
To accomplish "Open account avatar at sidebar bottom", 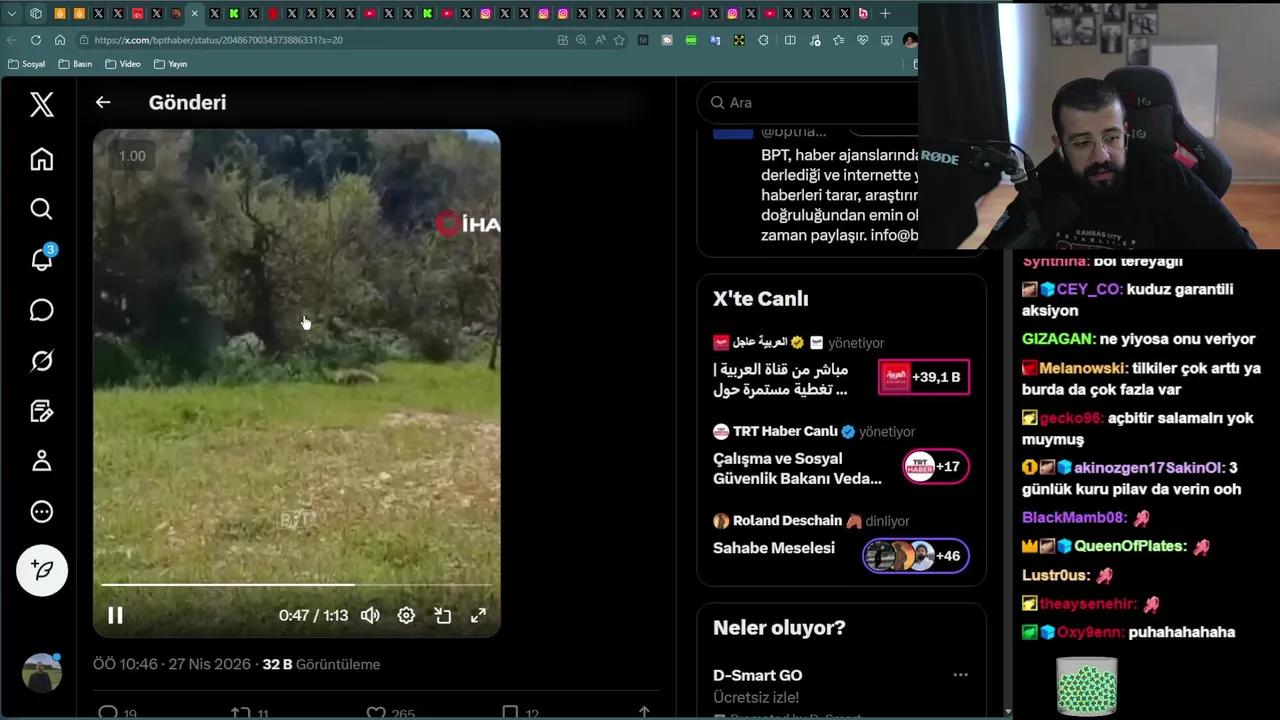I will [x=42, y=673].
